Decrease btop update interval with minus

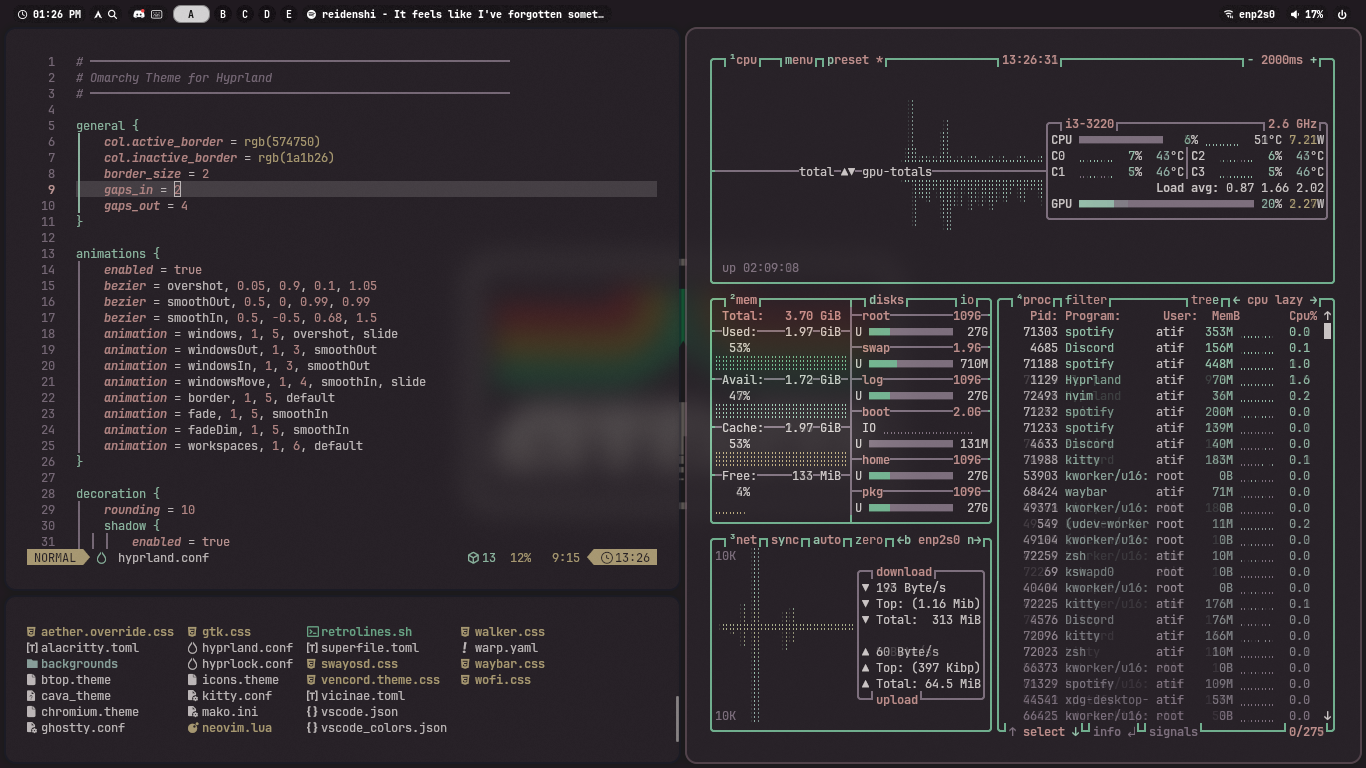[1250, 60]
